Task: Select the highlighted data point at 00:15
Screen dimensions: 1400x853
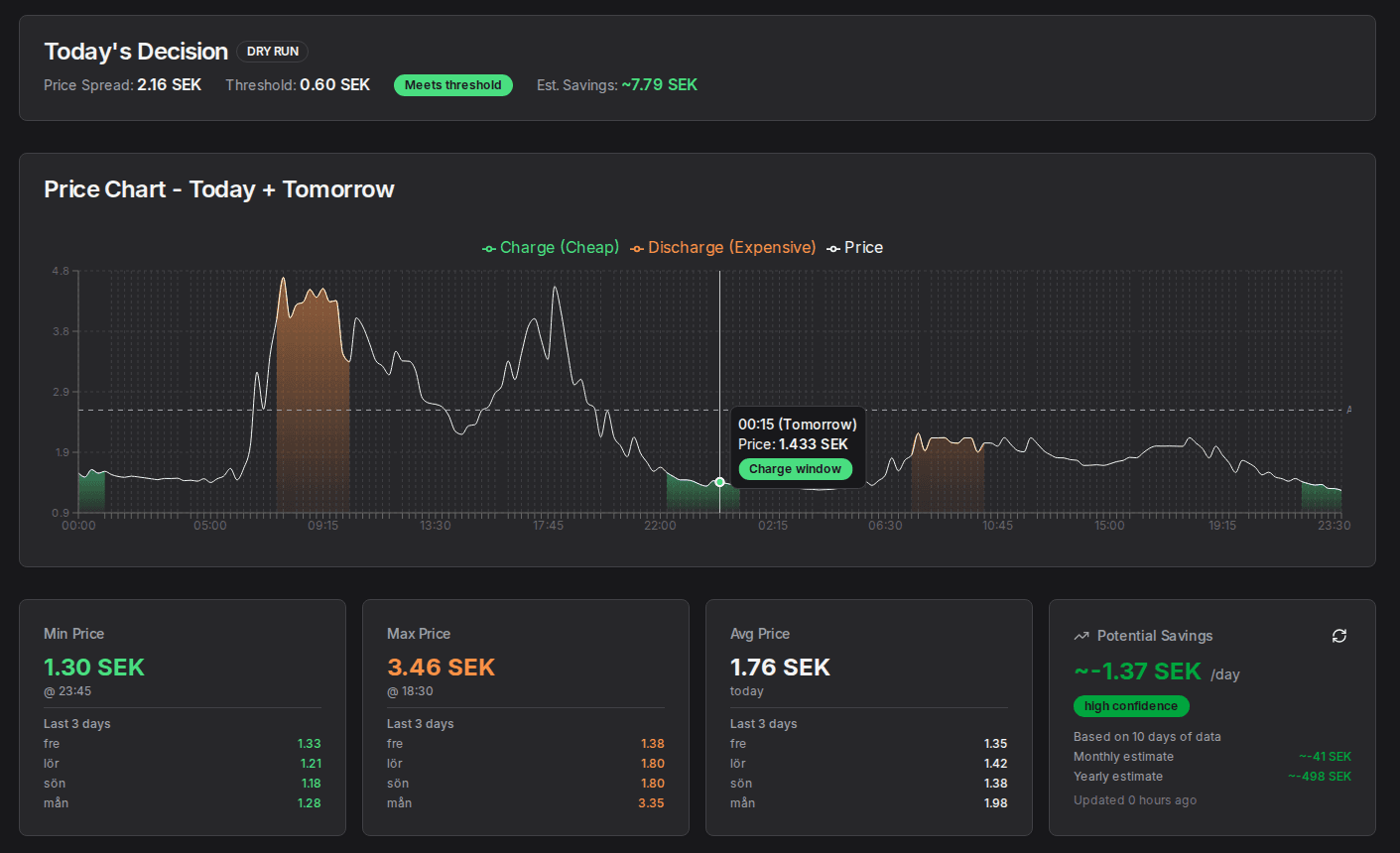Action: click(718, 482)
